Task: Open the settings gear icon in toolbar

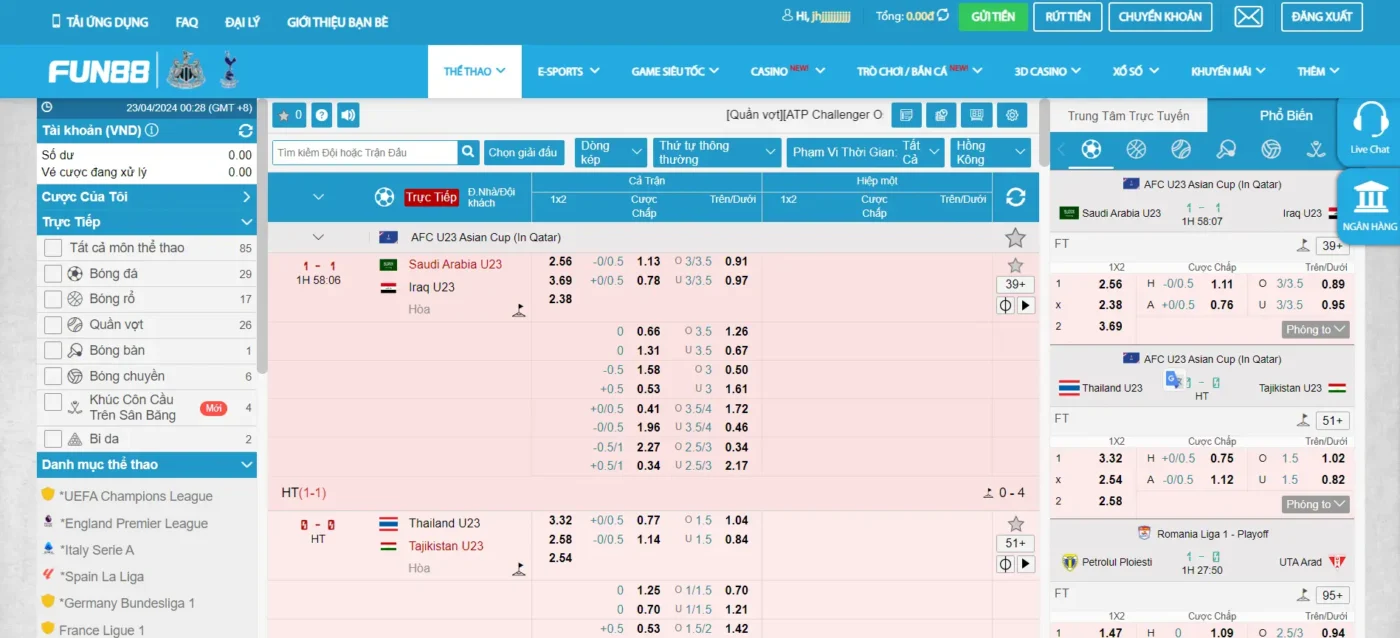Action: [x=1012, y=115]
